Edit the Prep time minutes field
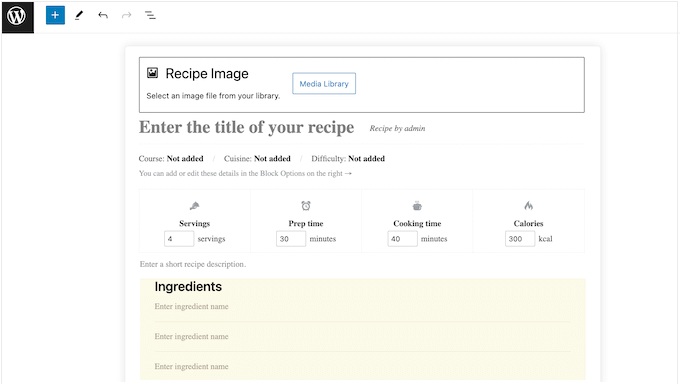 point(291,239)
